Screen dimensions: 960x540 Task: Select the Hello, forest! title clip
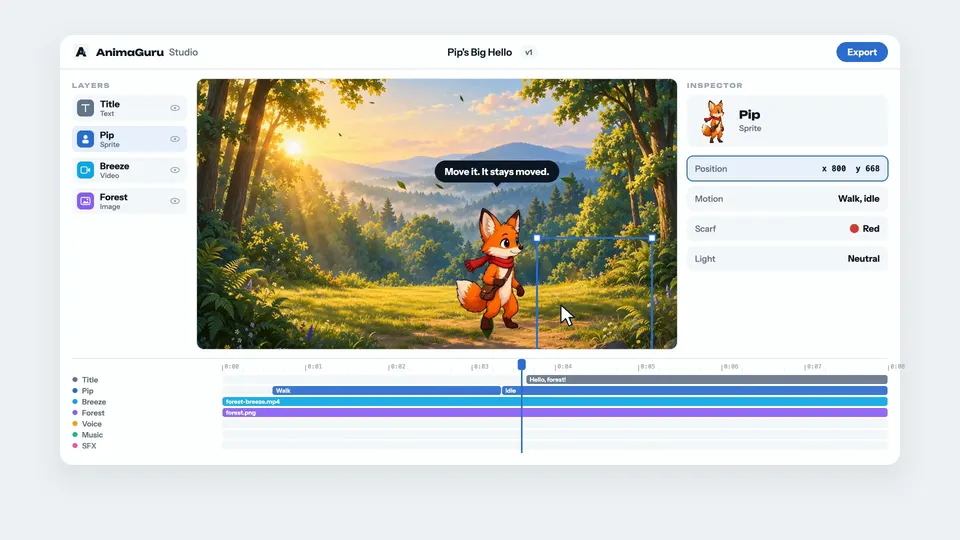707,380
